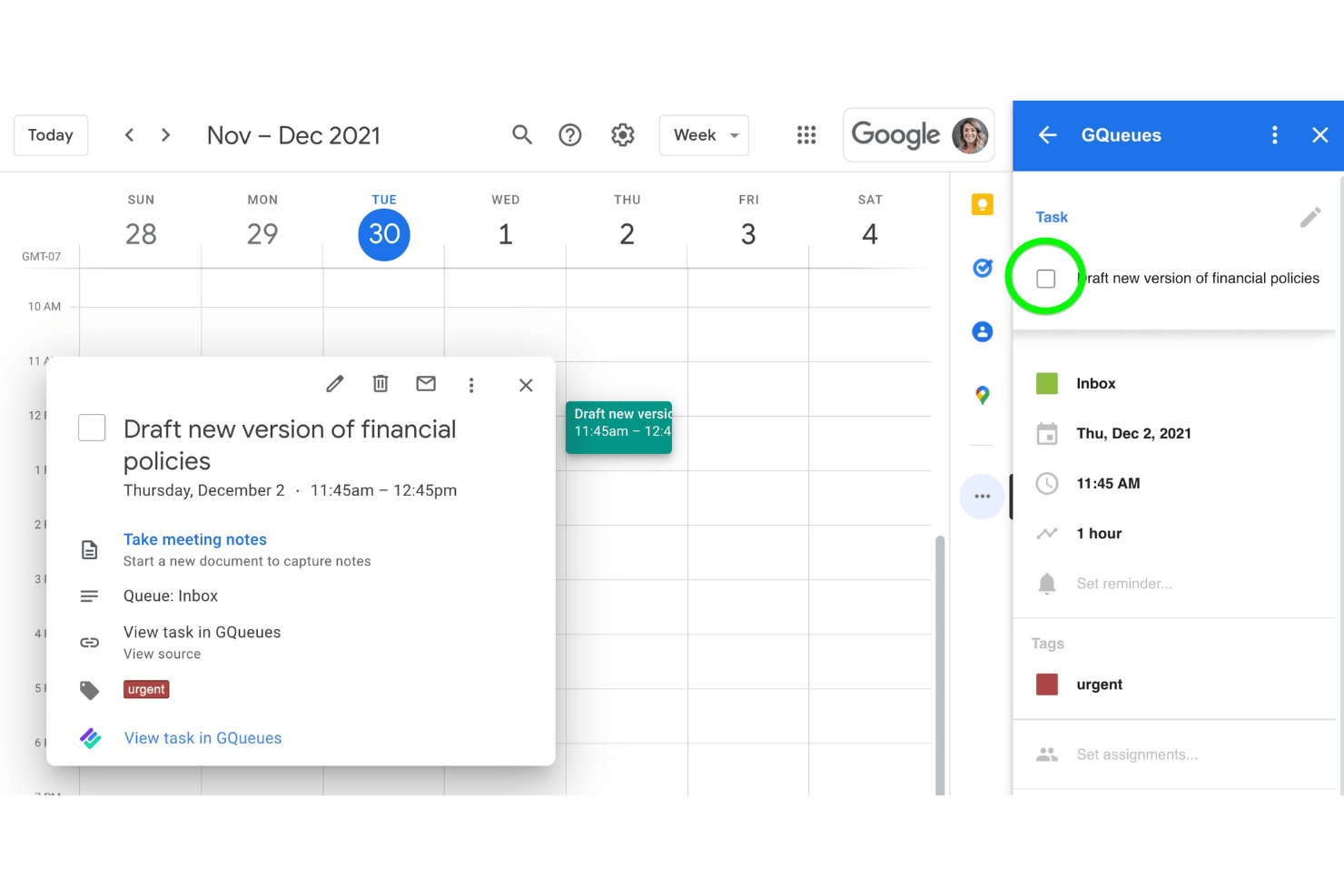Open Google Tasks in side panel
The height and width of the screenshot is (896, 1344).
pos(983,268)
